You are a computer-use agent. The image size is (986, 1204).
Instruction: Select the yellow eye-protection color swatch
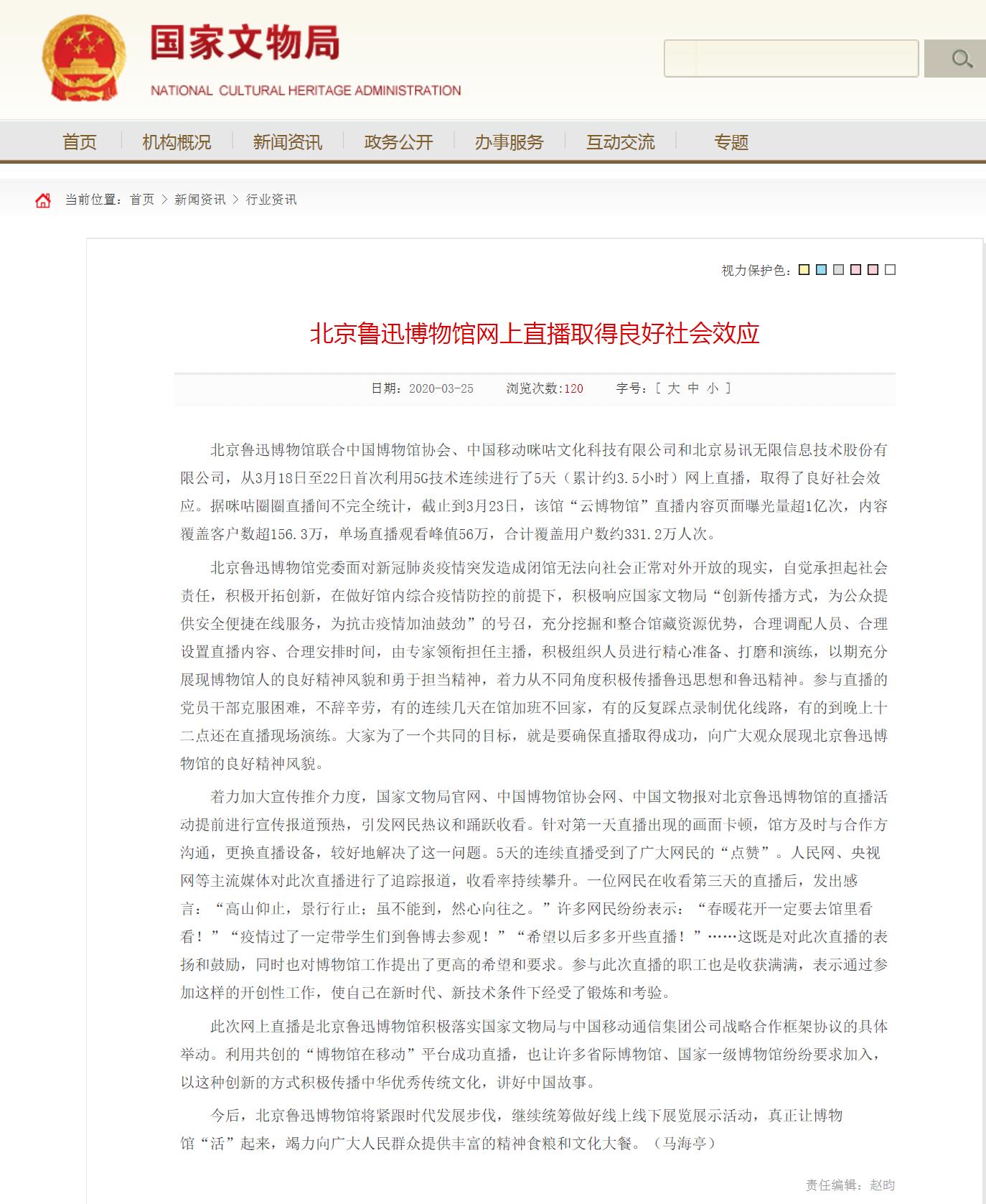804,270
